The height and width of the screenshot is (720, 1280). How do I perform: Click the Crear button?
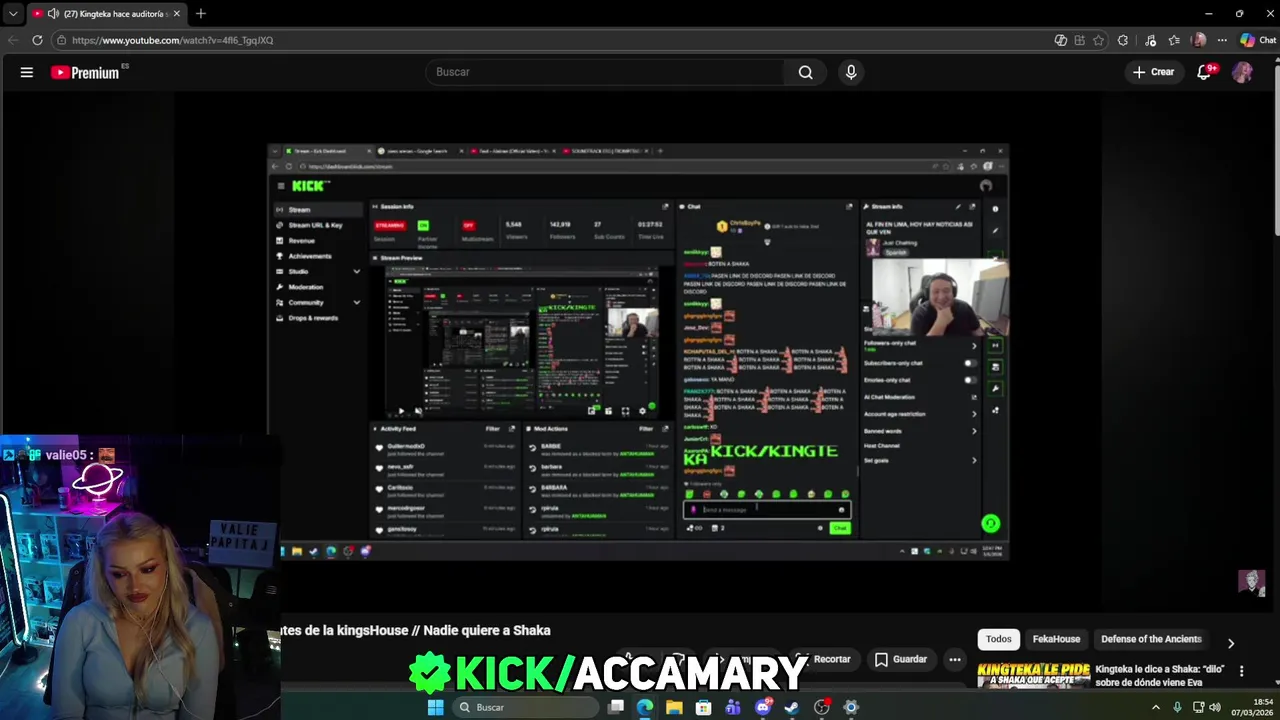[1153, 72]
